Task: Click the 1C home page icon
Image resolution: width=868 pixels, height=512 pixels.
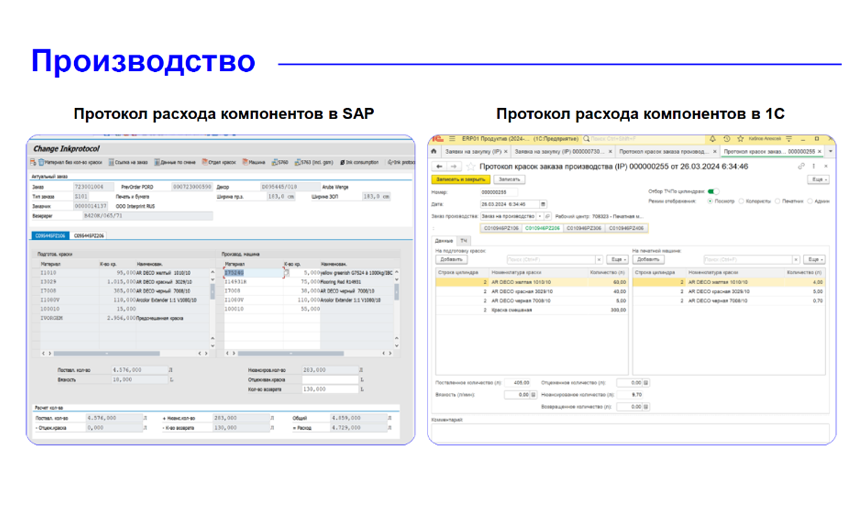Action: [x=433, y=151]
